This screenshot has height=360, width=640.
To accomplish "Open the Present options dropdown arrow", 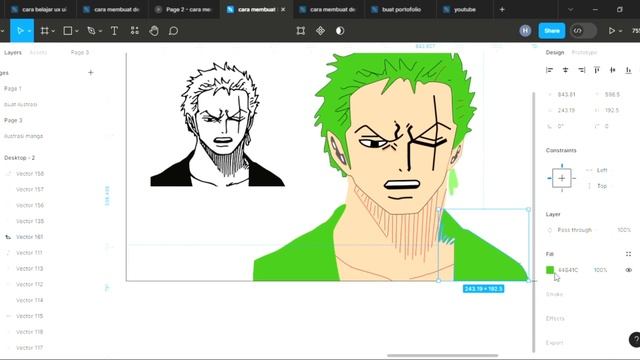I will coord(620,31).
